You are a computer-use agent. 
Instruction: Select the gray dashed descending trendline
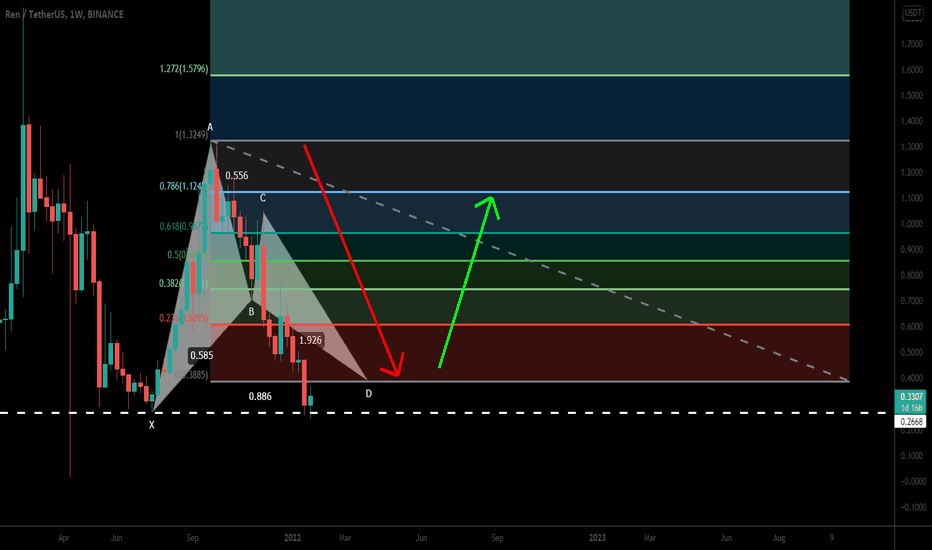click(x=530, y=260)
